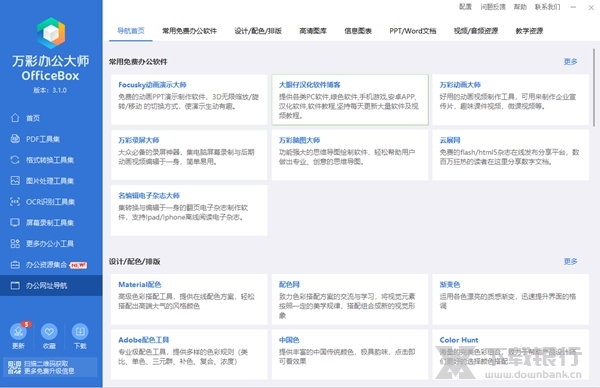Screen dimensions: 600x388
Task: Open the 万彩脑图大师 link
Action: (x=300, y=140)
